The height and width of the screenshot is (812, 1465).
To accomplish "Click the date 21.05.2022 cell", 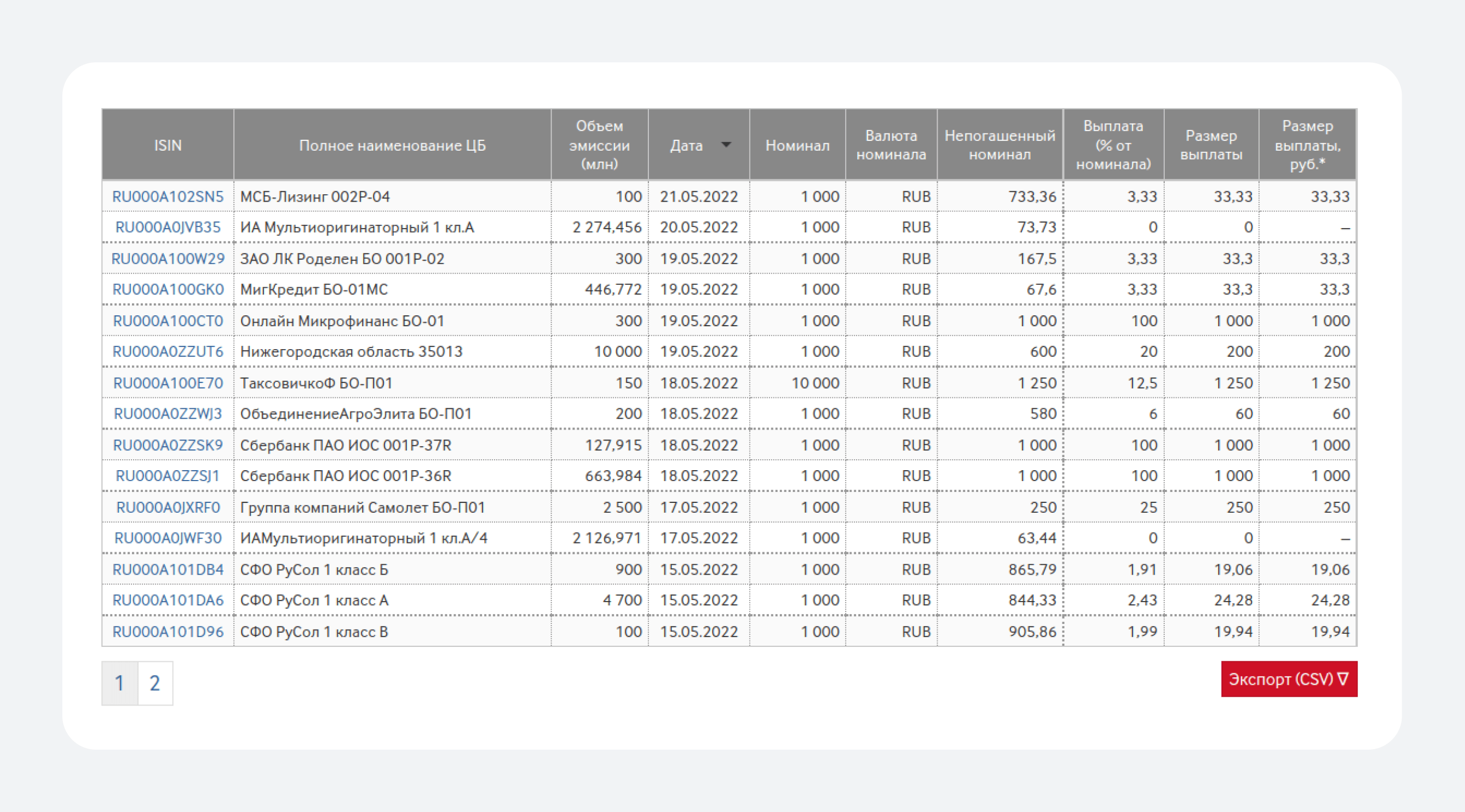I will [699, 197].
